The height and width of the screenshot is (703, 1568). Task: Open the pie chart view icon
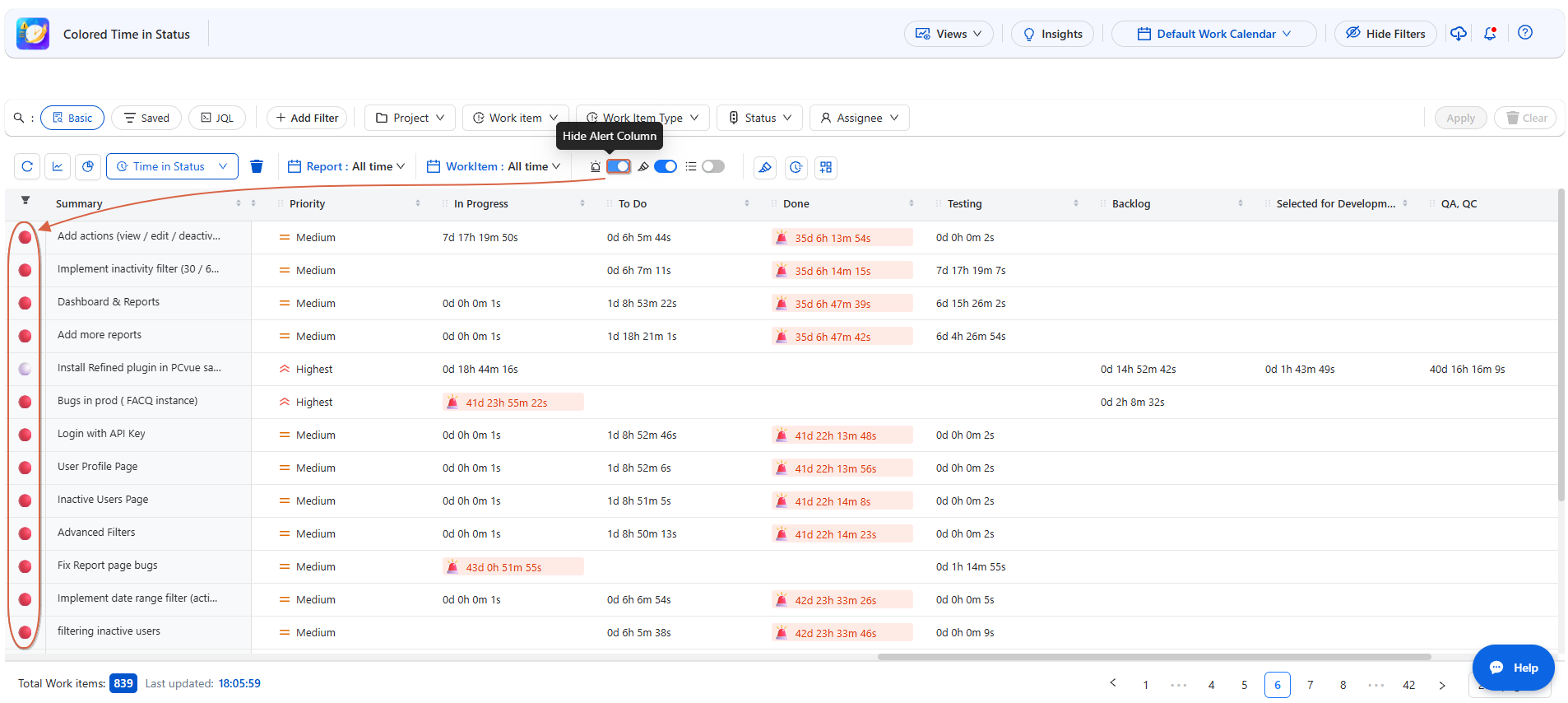point(88,166)
